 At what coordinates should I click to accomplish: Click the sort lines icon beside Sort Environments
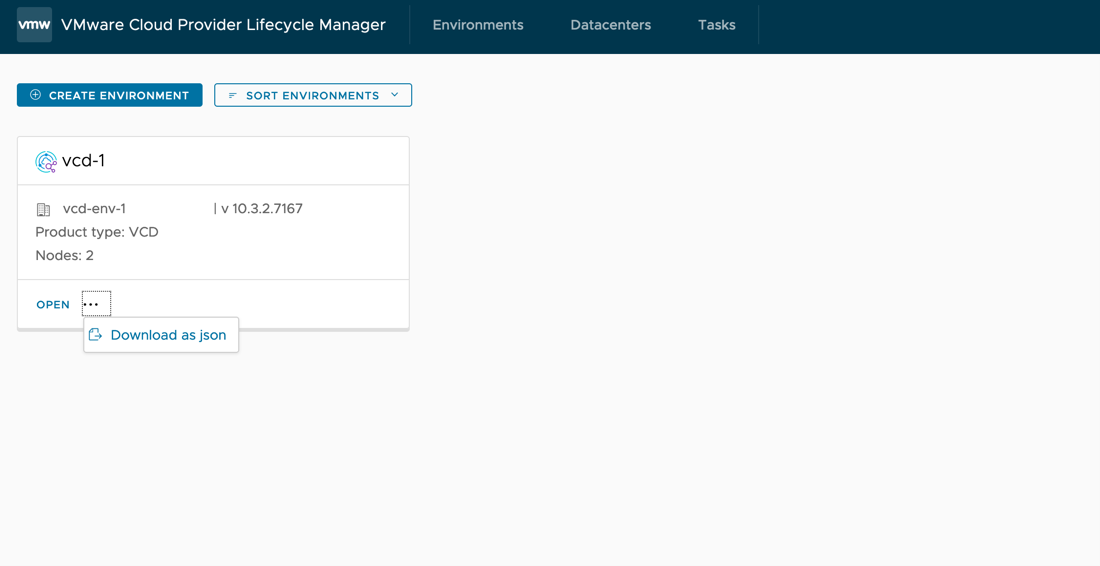click(x=233, y=95)
